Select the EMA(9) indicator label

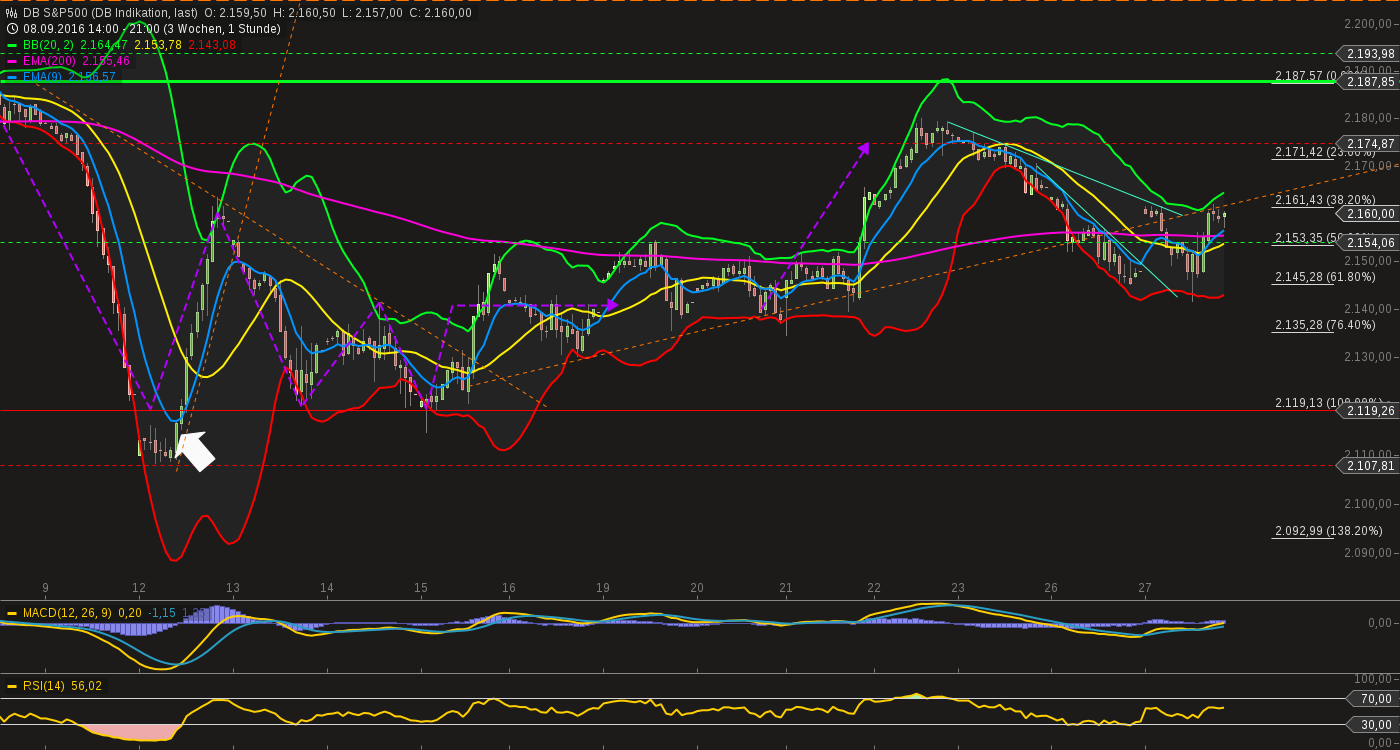point(43,77)
